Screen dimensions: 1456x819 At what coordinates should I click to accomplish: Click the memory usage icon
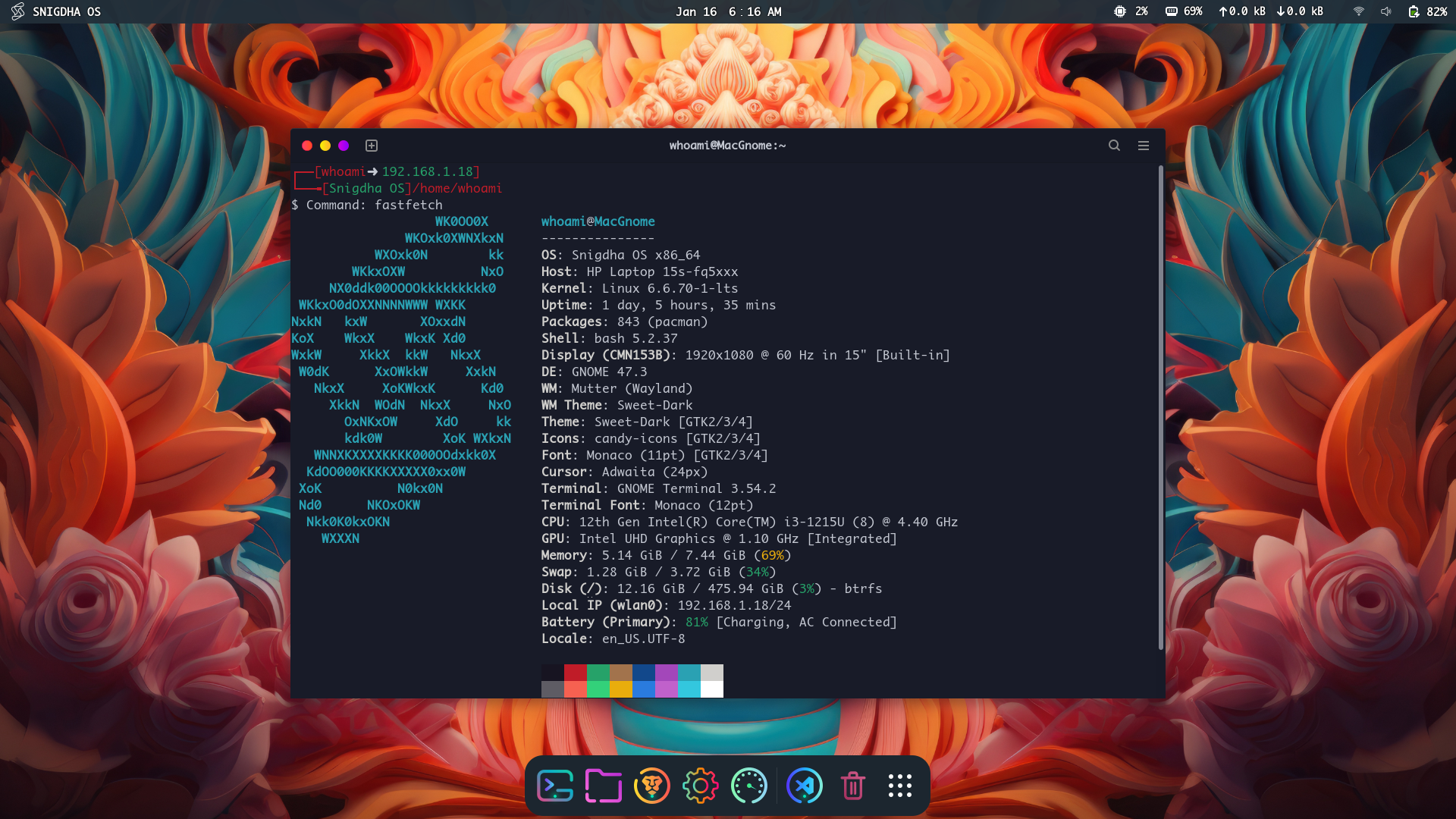pos(1172,11)
